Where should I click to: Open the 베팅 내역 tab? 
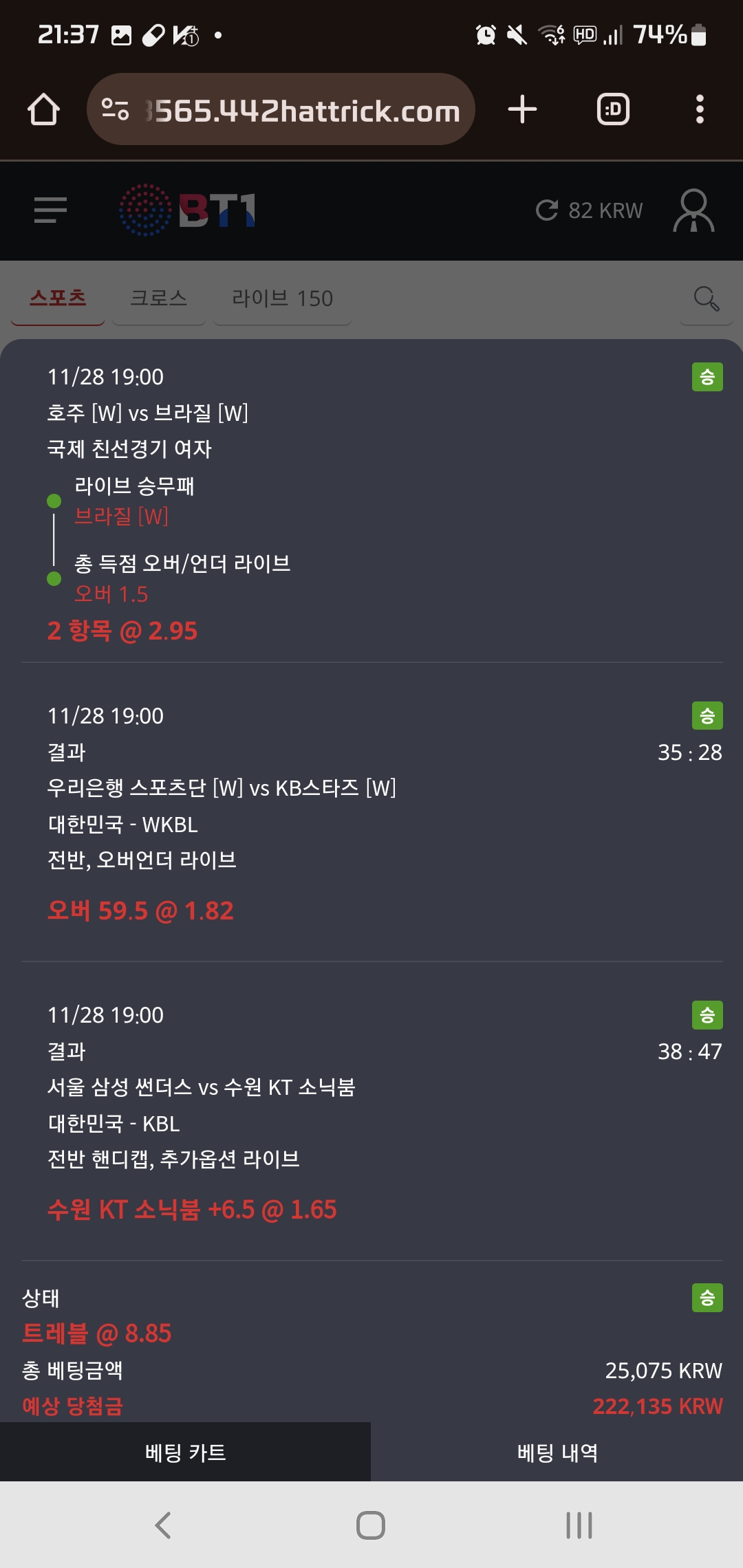tap(557, 1452)
